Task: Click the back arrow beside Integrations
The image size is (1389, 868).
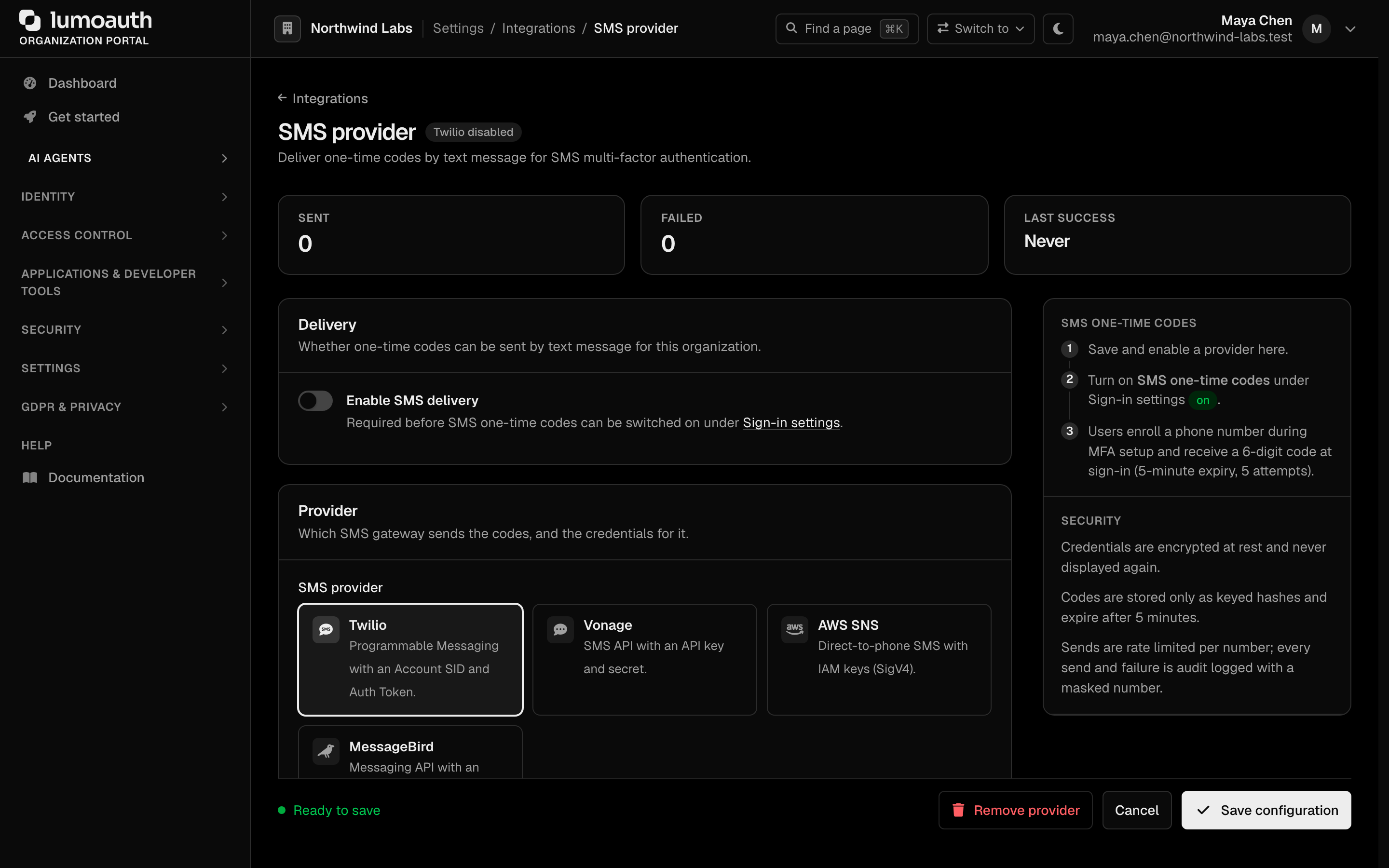Action: 282,98
